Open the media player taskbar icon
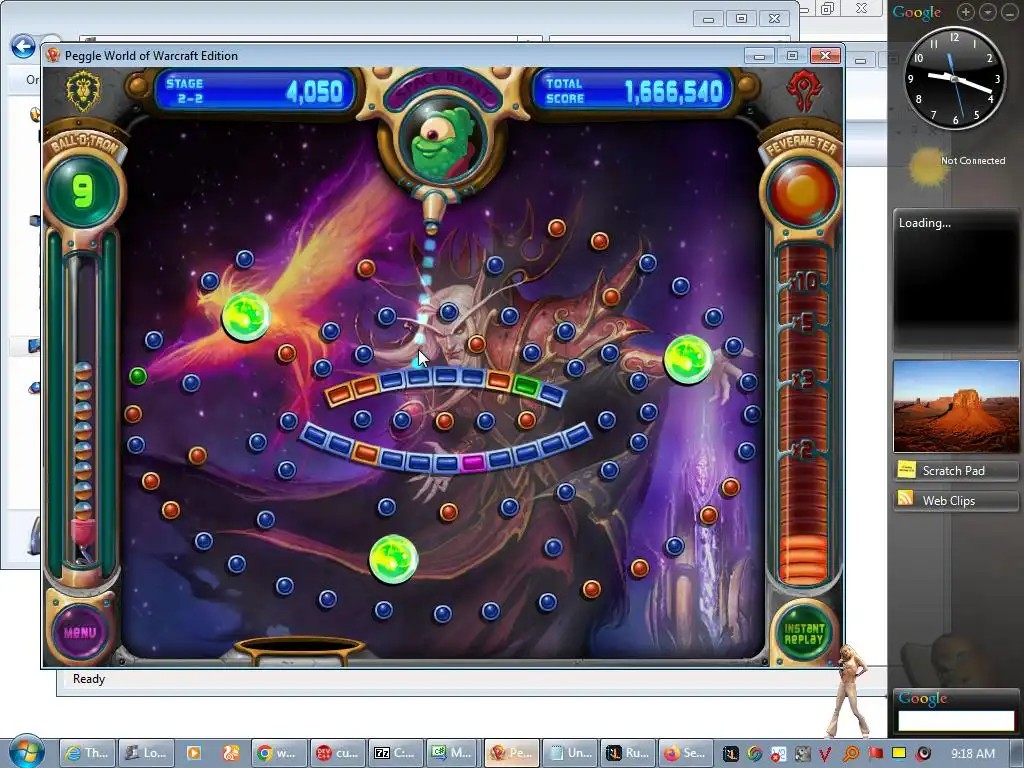This screenshot has width=1024, height=768. coord(194,753)
